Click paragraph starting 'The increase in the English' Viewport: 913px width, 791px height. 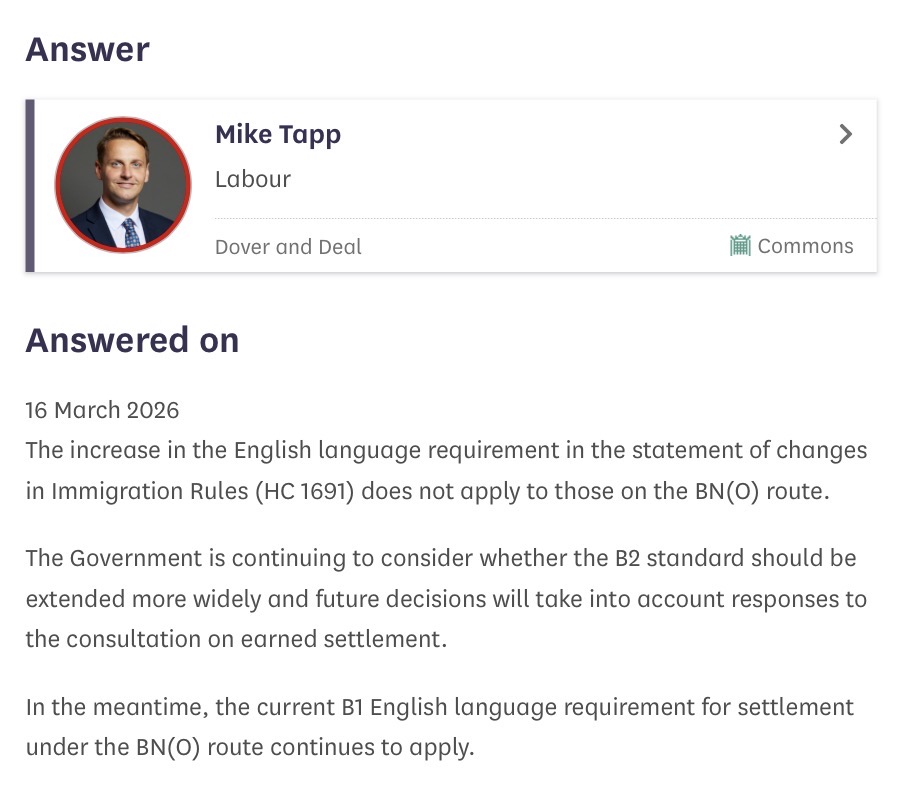(446, 471)
